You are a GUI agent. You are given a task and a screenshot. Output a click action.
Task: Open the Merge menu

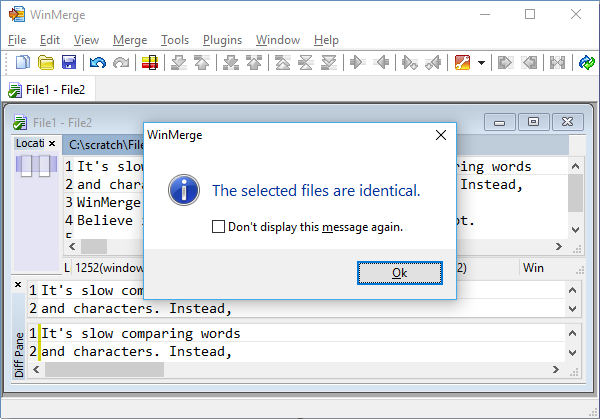[130, 40]
